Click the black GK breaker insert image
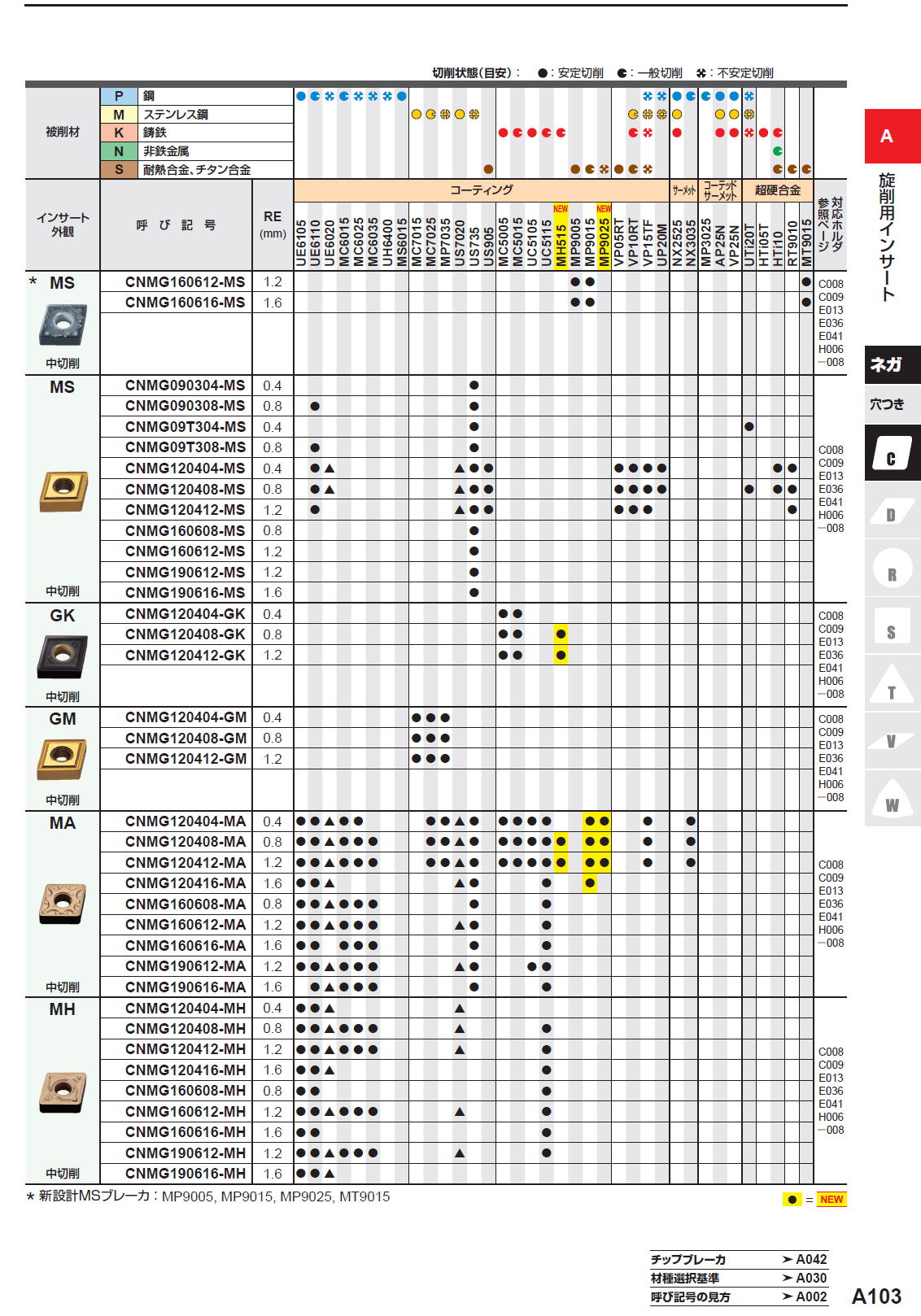Image resolution: width=921 pixels, height=1316 pixels. (62, 656)
